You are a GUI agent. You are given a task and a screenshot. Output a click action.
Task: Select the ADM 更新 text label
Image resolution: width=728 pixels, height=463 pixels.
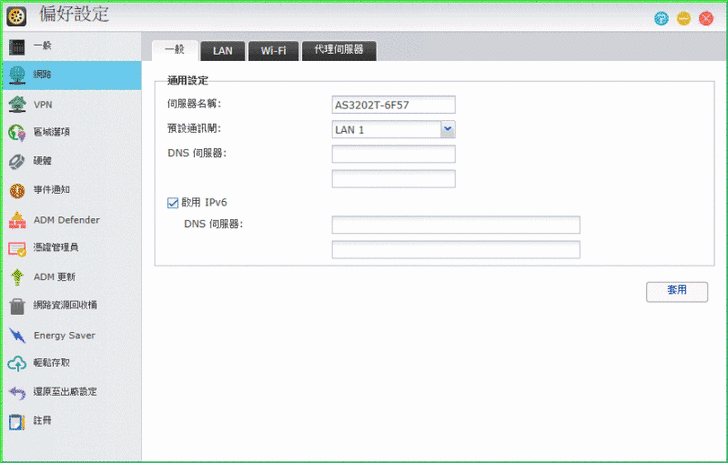(54, 277)
